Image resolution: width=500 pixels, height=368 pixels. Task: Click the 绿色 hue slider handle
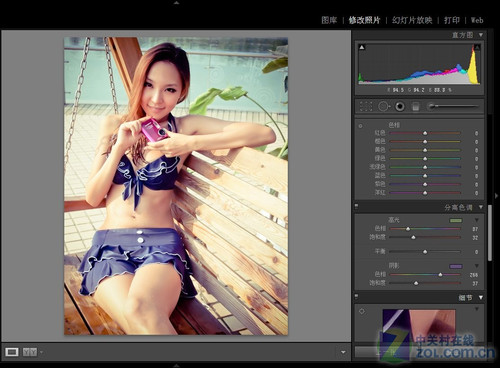[x=425, y=159]
